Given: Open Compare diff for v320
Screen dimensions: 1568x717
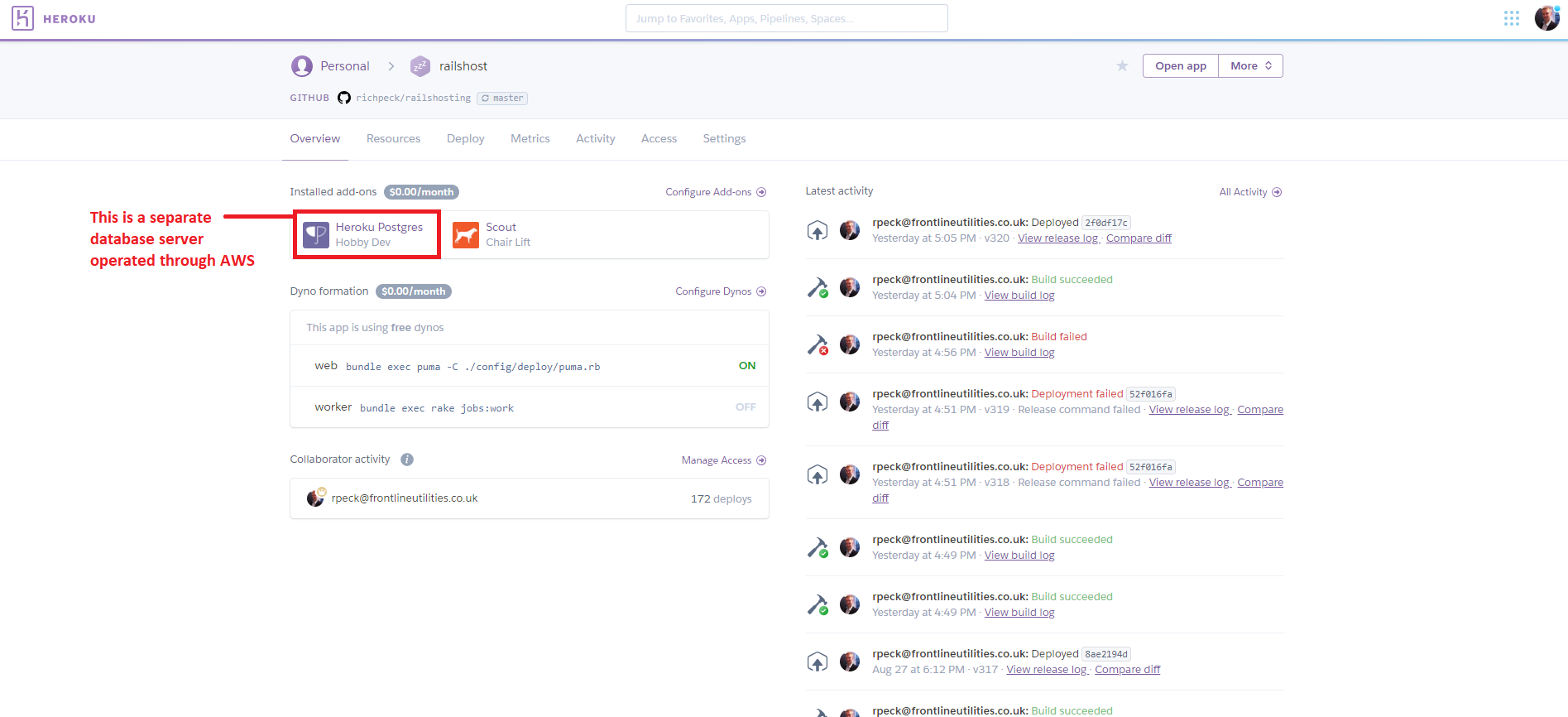Looking at the screenshot, I should click(1139, 238).
